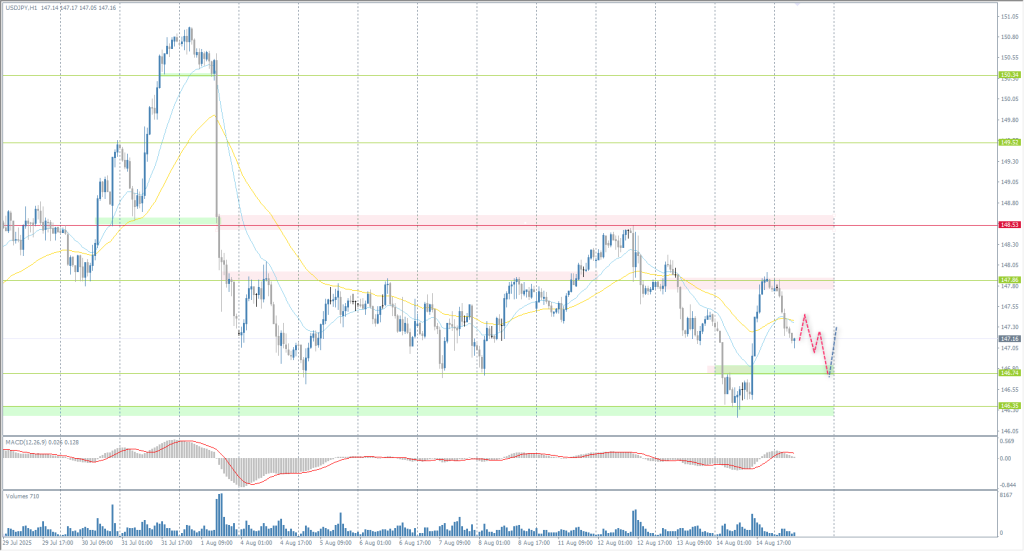Click the red 148.53 resistance price tag
This screenshot has height=551, width=1024.
click(1008, 226)
